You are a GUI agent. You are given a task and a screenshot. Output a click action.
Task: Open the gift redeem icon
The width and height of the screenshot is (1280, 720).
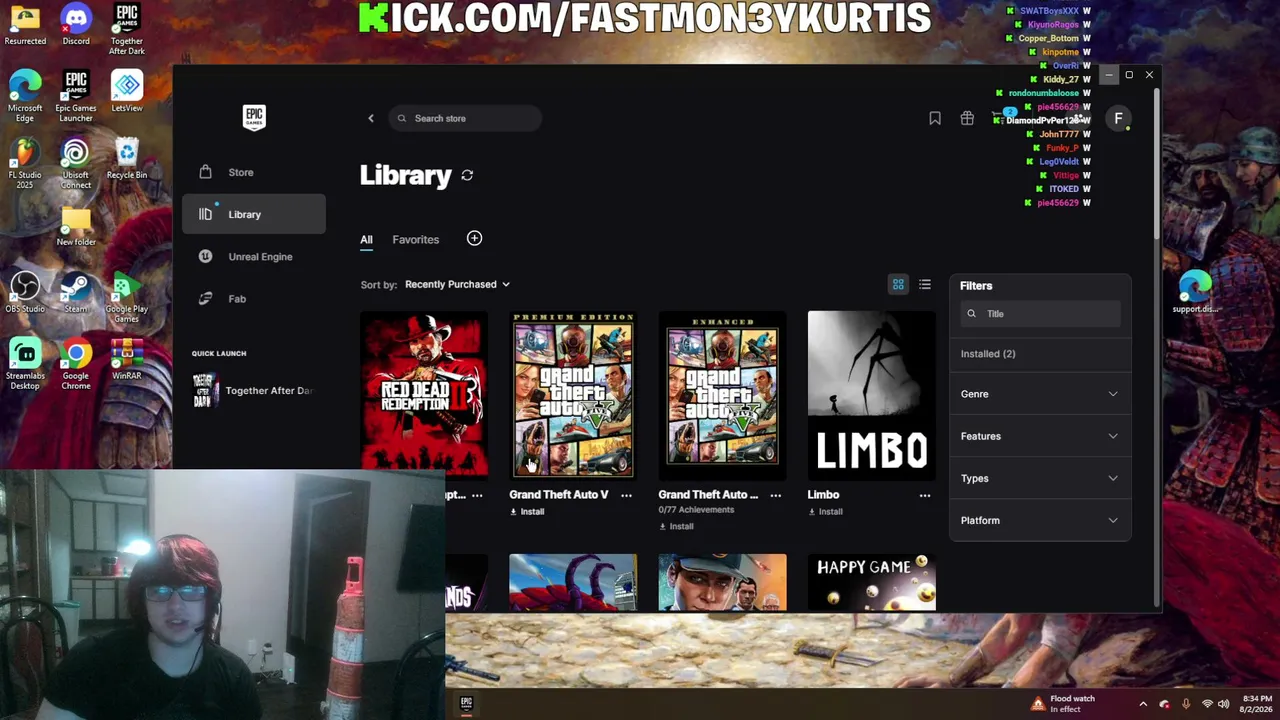click(x=967, y=118)
